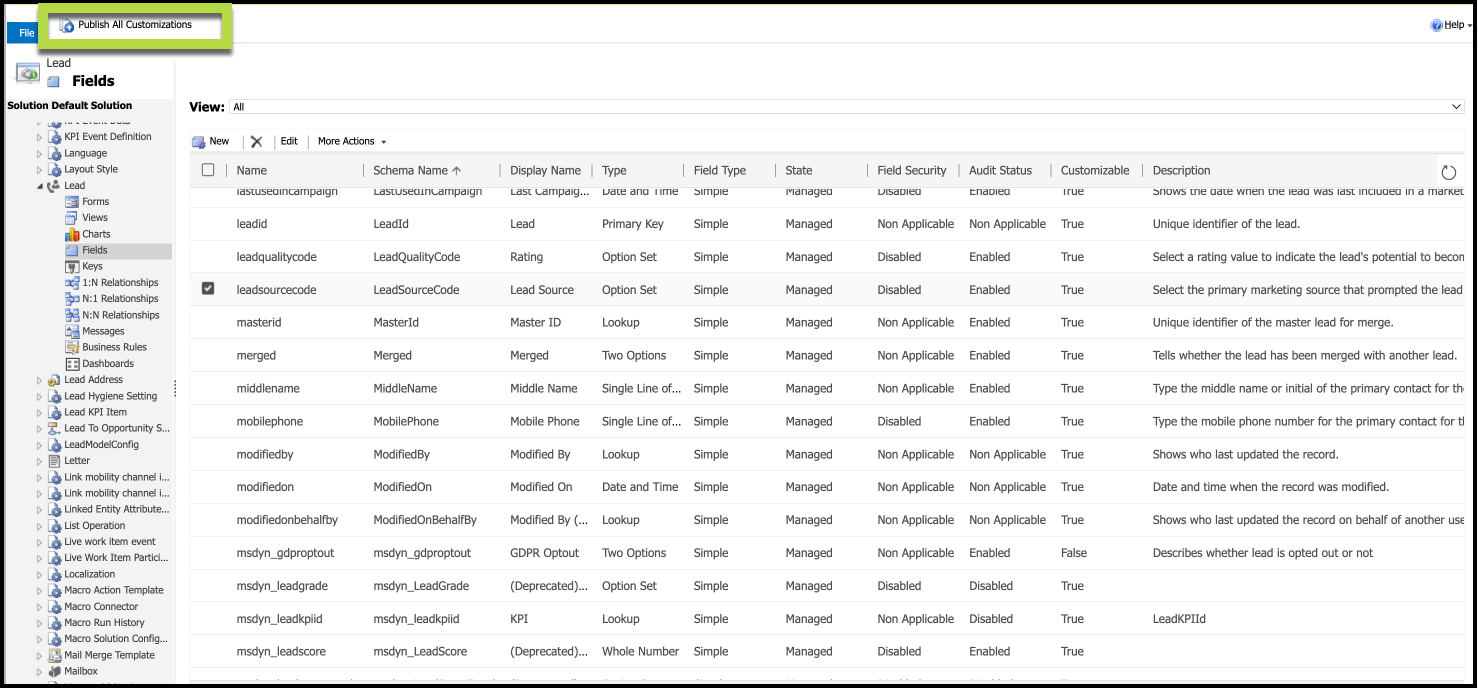This screenshot has height=688, width=1478.
Task: Click the Edit button in toolbar
Action: click(289, 142)
